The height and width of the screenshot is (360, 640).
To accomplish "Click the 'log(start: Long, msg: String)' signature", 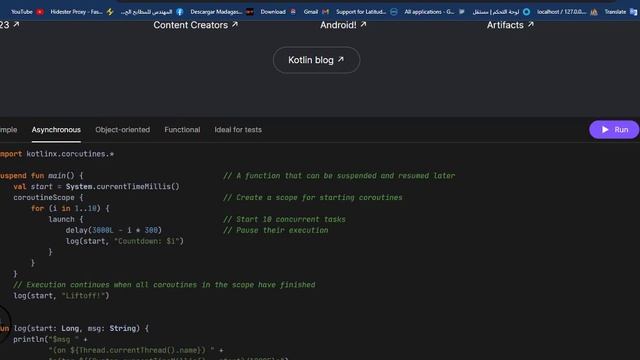I will pyautogui.click(x=76, y=328).
